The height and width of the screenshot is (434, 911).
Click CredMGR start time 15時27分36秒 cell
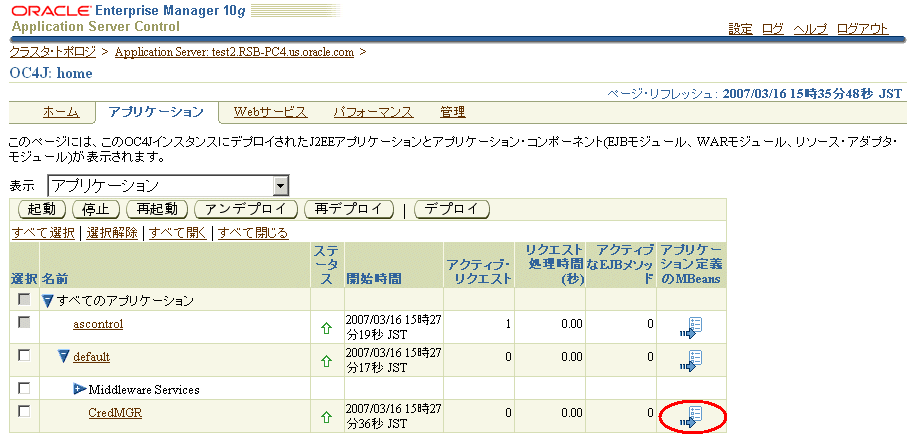click(x=393, y=417)
